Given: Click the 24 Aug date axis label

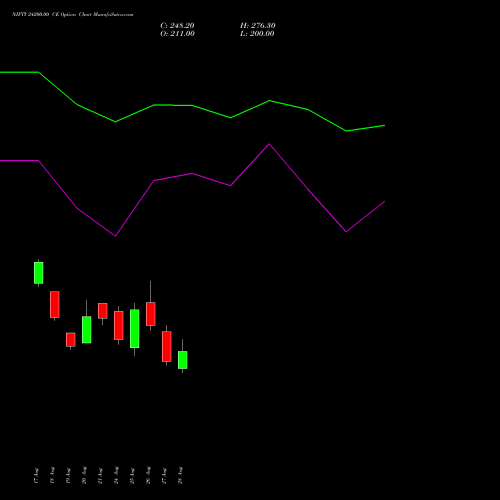Looking at the screenshot, I should click(x=116, y=476).
